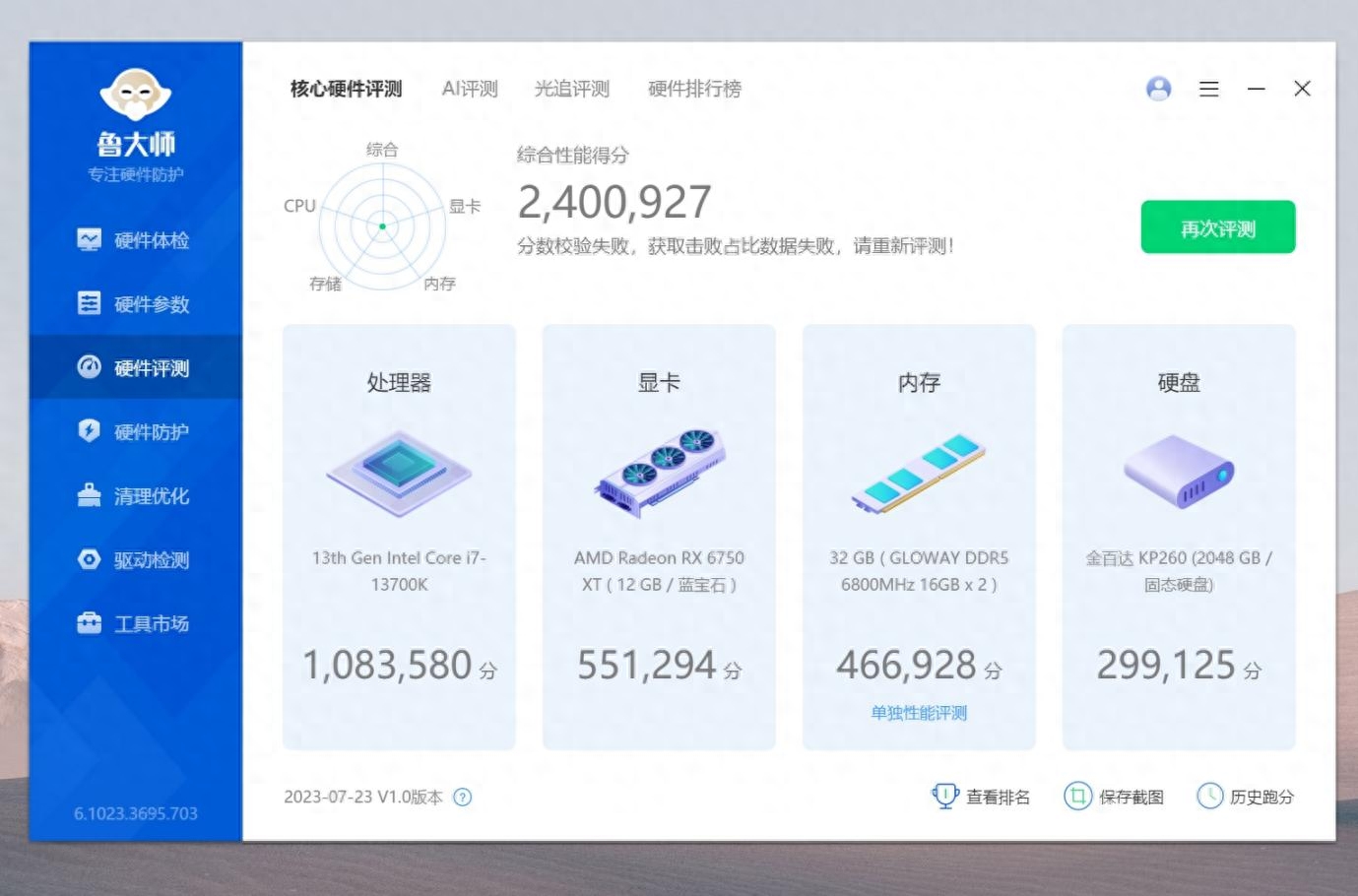The image size is (1358, 896).
Task: Click the 金百达 KP260 disk description
Action: (x=1179, y=571)
